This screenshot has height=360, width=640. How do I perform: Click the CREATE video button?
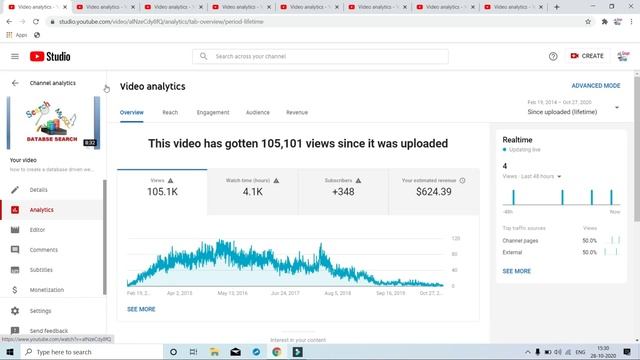click(587, 56)
